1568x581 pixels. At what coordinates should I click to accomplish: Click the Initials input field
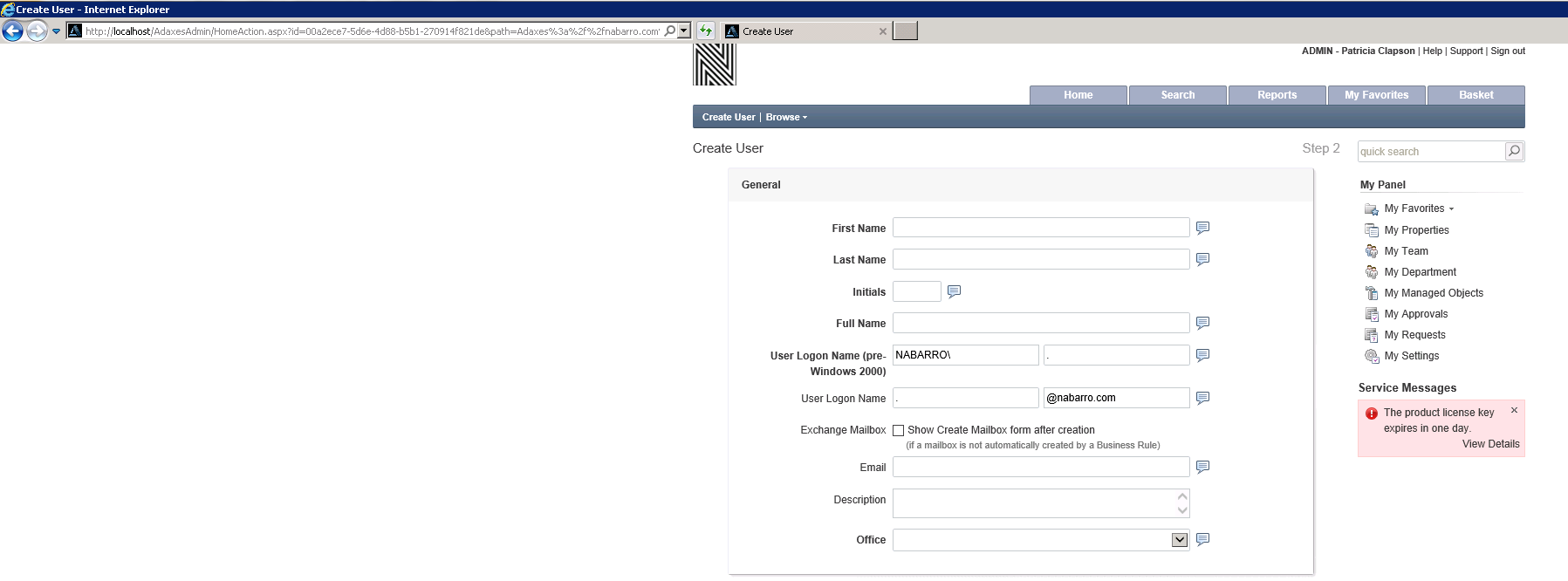[x=917, y=291]
